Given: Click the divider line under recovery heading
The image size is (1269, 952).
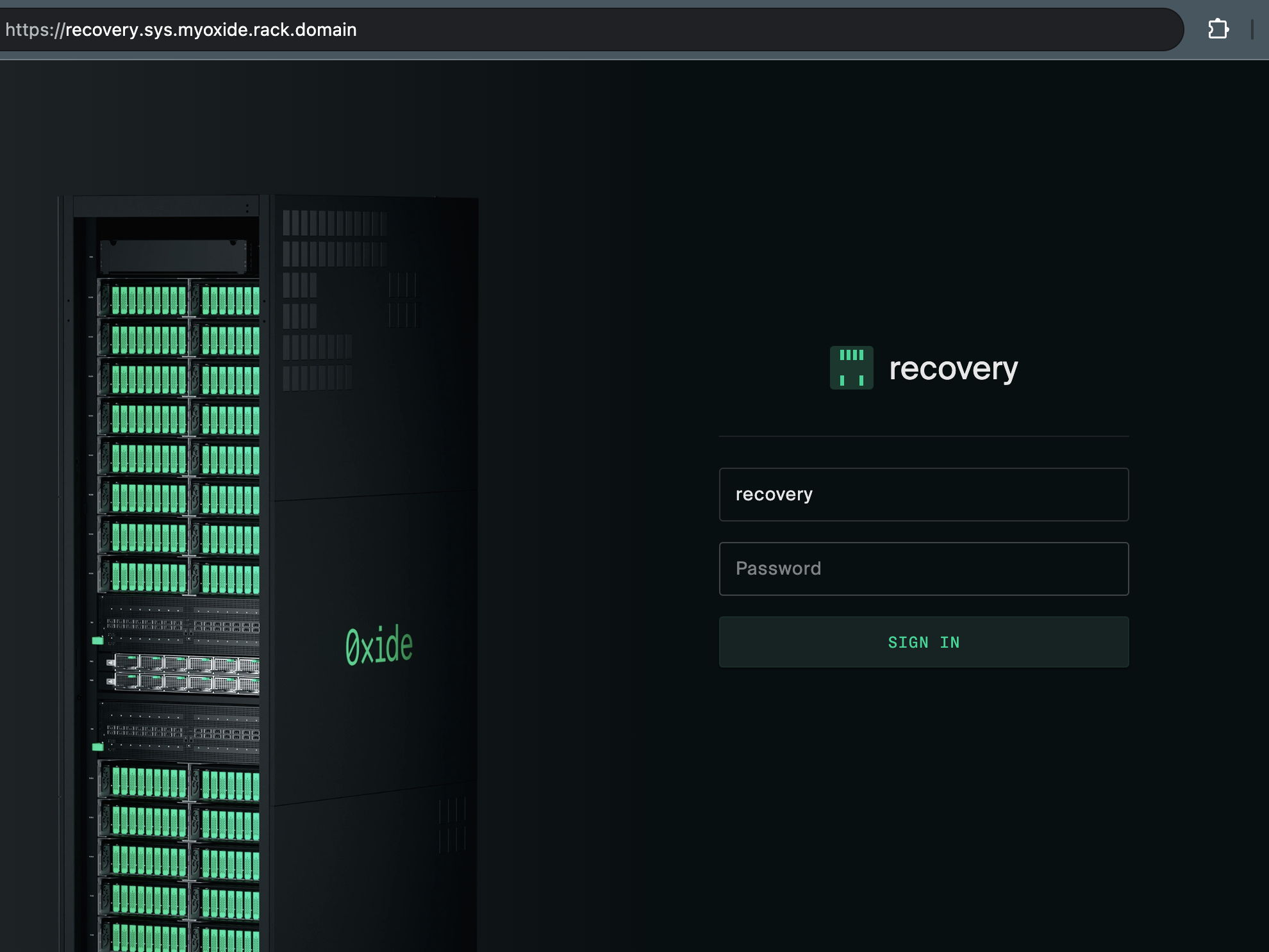Looking at the screenshot, I should (923, 436).
